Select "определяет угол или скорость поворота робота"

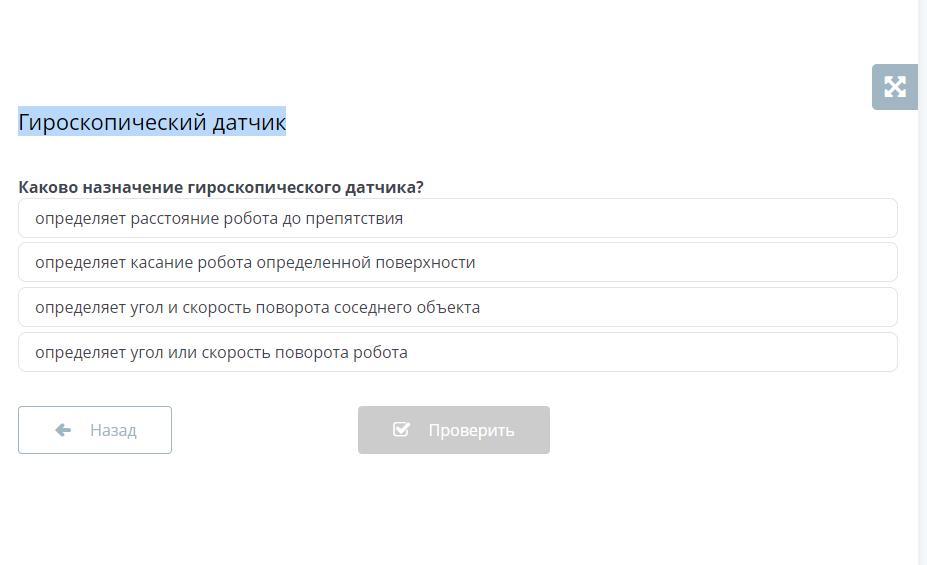point(457,352)
